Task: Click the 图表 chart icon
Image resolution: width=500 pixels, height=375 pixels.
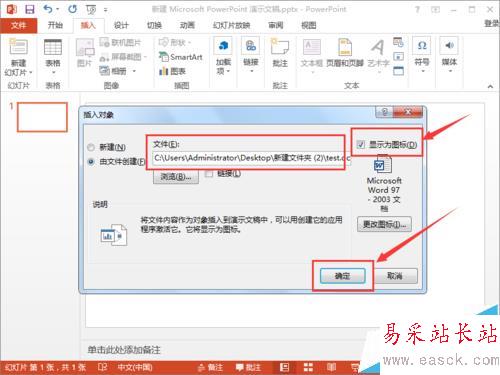Action: (164, 71)
